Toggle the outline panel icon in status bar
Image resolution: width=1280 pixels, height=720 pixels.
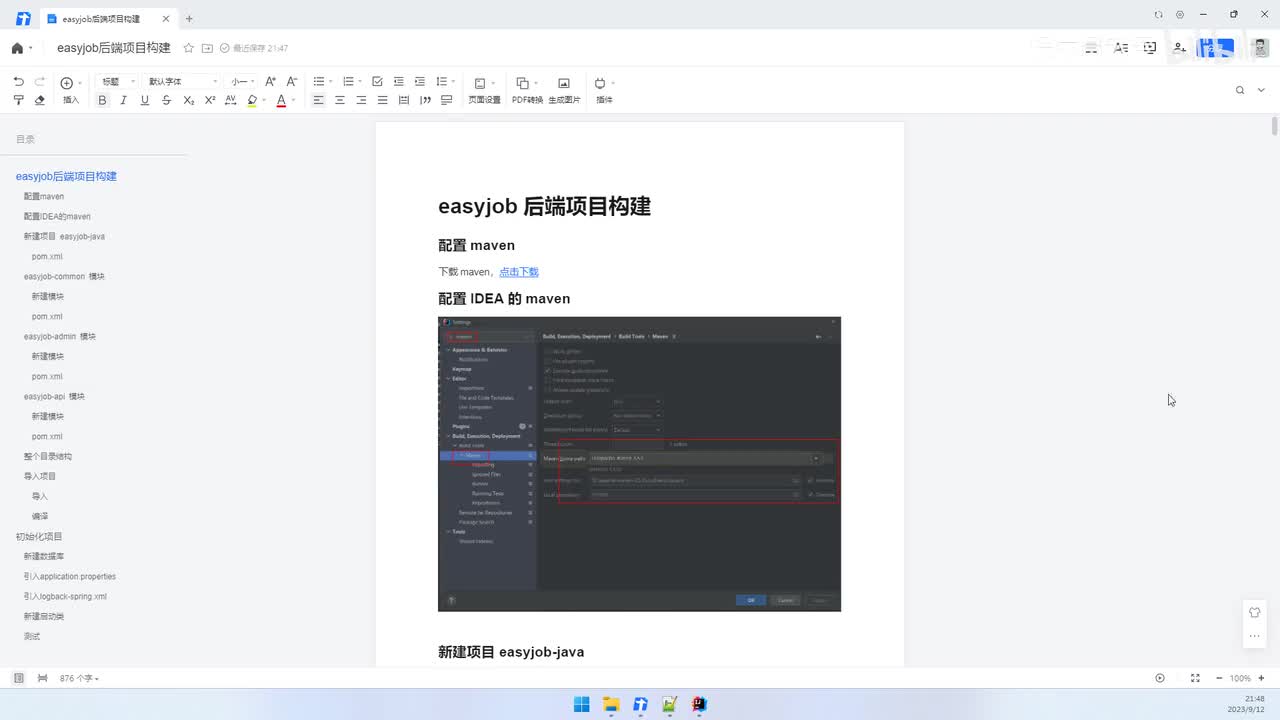coord(18,678)
